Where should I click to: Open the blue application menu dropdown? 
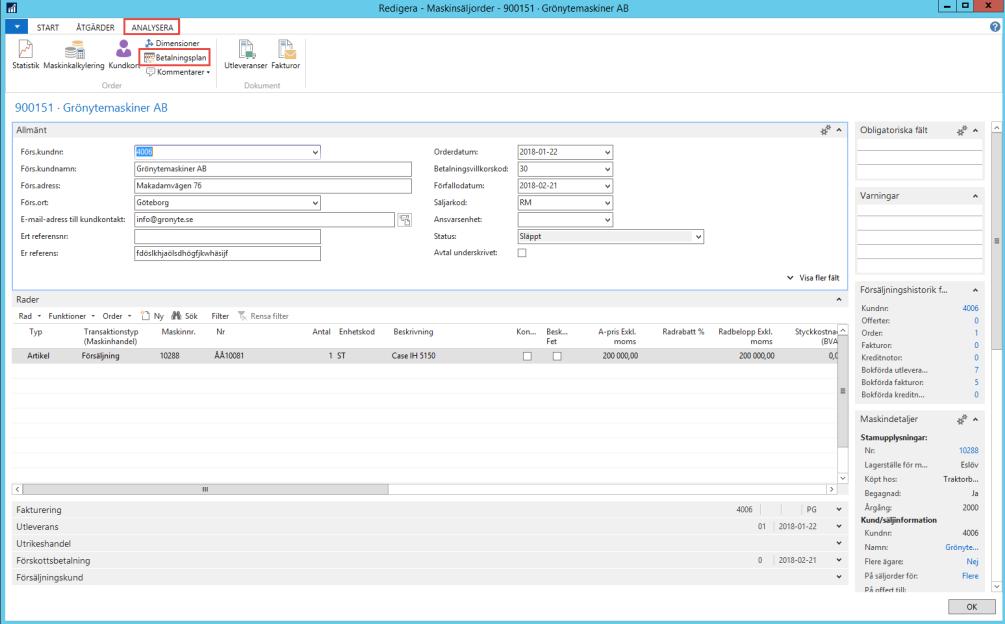(17, 27)
